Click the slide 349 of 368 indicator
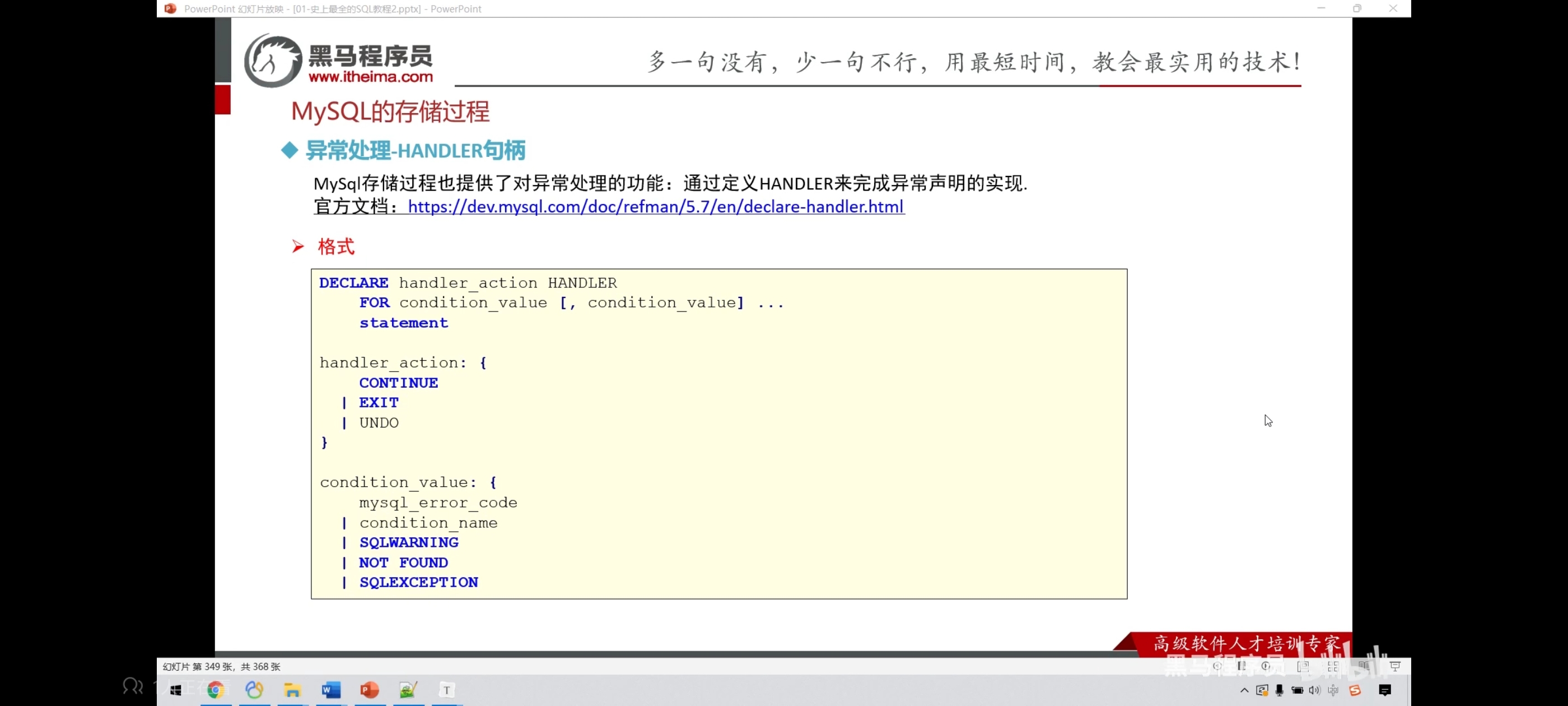The width and height of the screenshot is (1568, 706). [x=222, y=666]
